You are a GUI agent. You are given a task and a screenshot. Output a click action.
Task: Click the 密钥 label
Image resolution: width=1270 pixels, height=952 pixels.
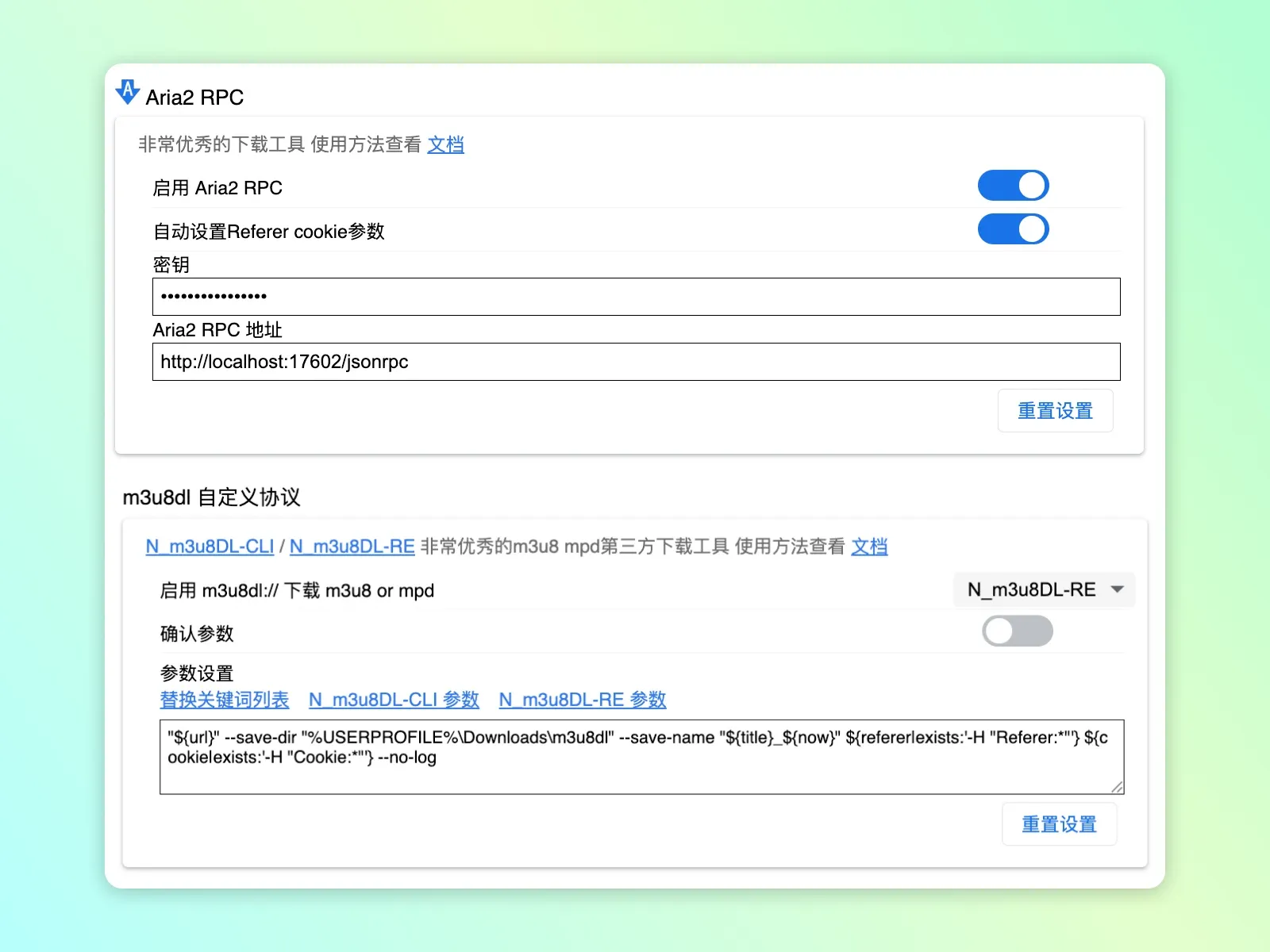pos(171,264)
